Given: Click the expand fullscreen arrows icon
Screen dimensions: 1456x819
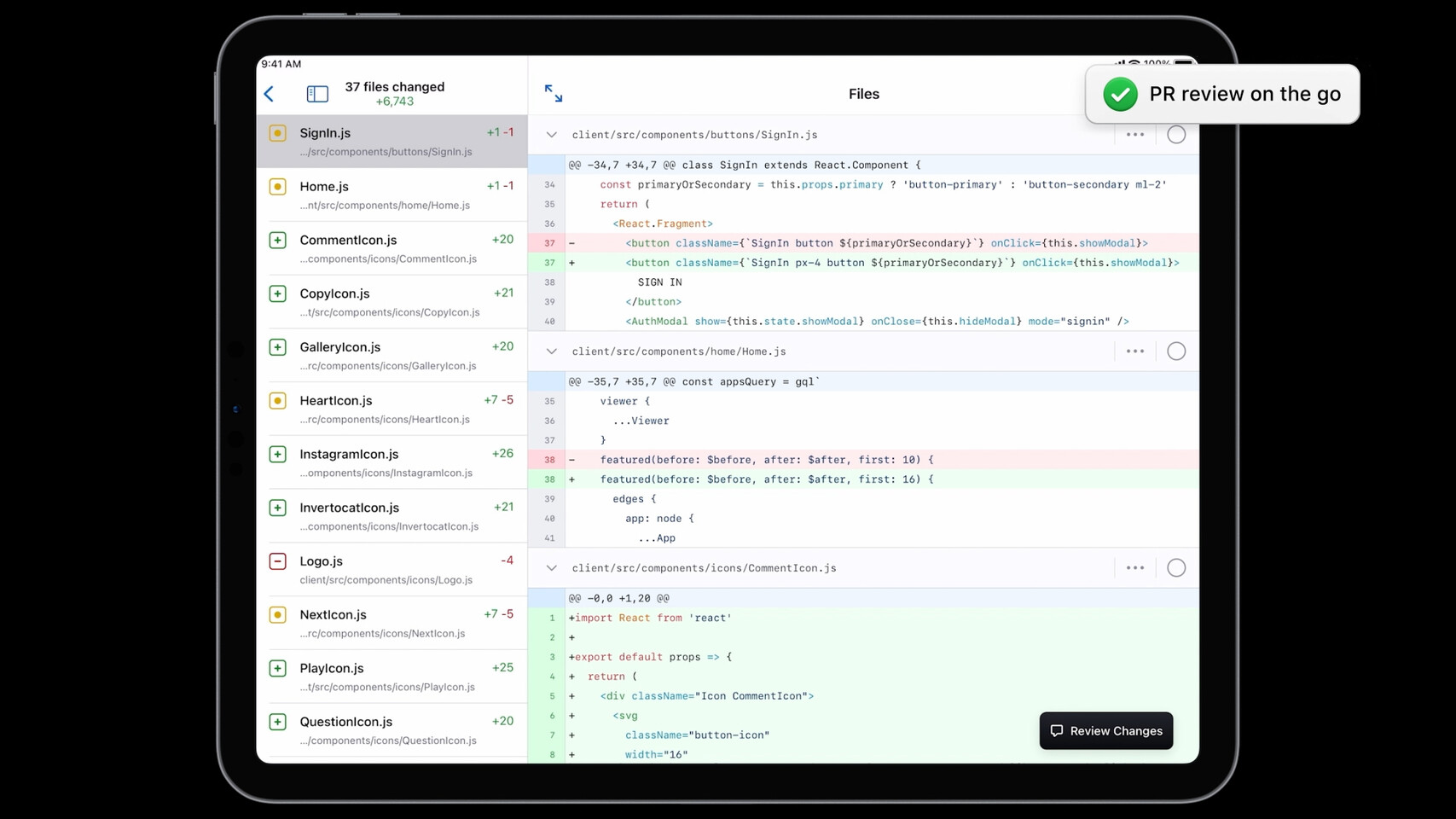Looking at the screenshot, I should [554, 94].
